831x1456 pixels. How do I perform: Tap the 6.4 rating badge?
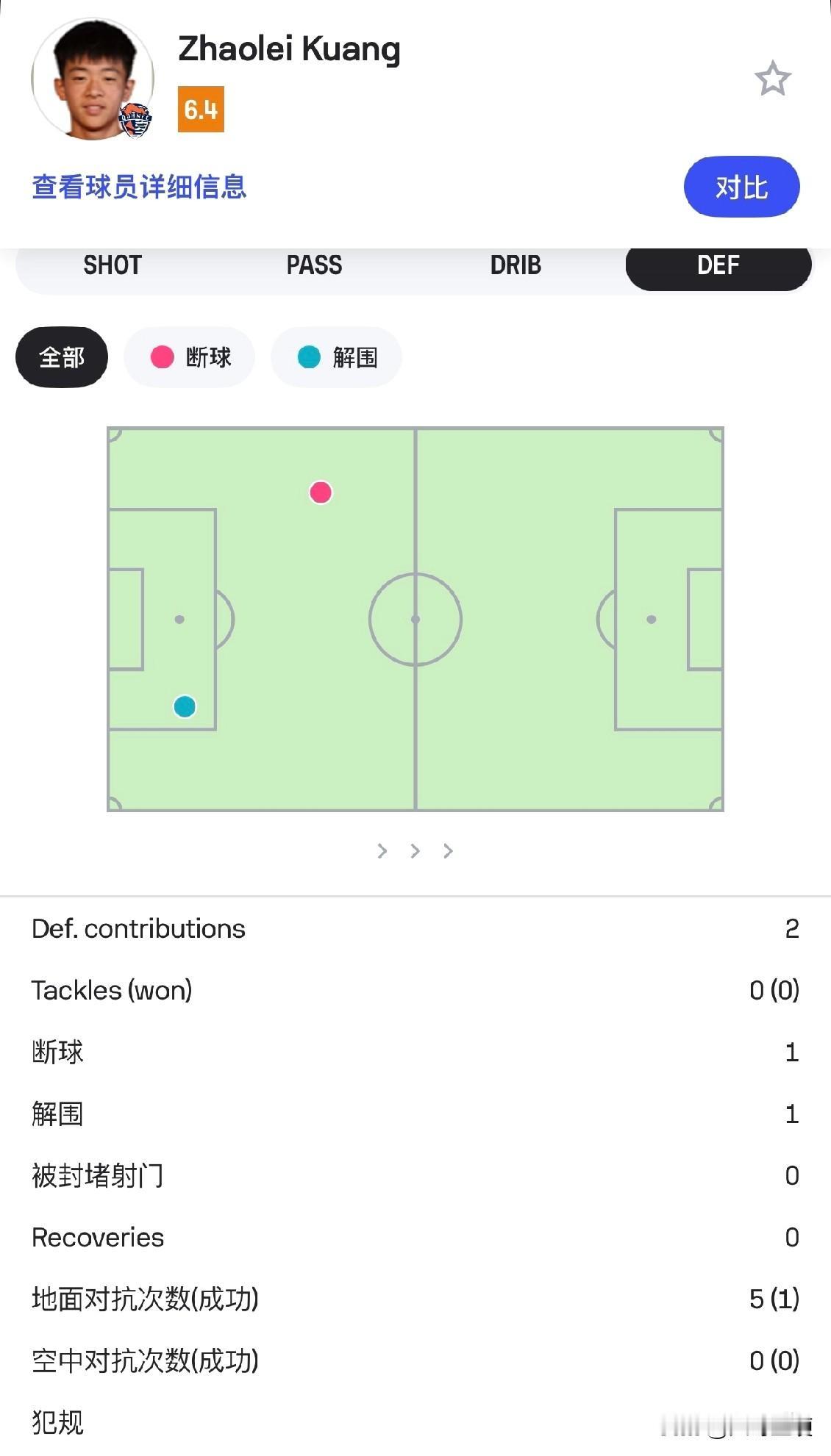pyautogui.click(x=201, y=110)
